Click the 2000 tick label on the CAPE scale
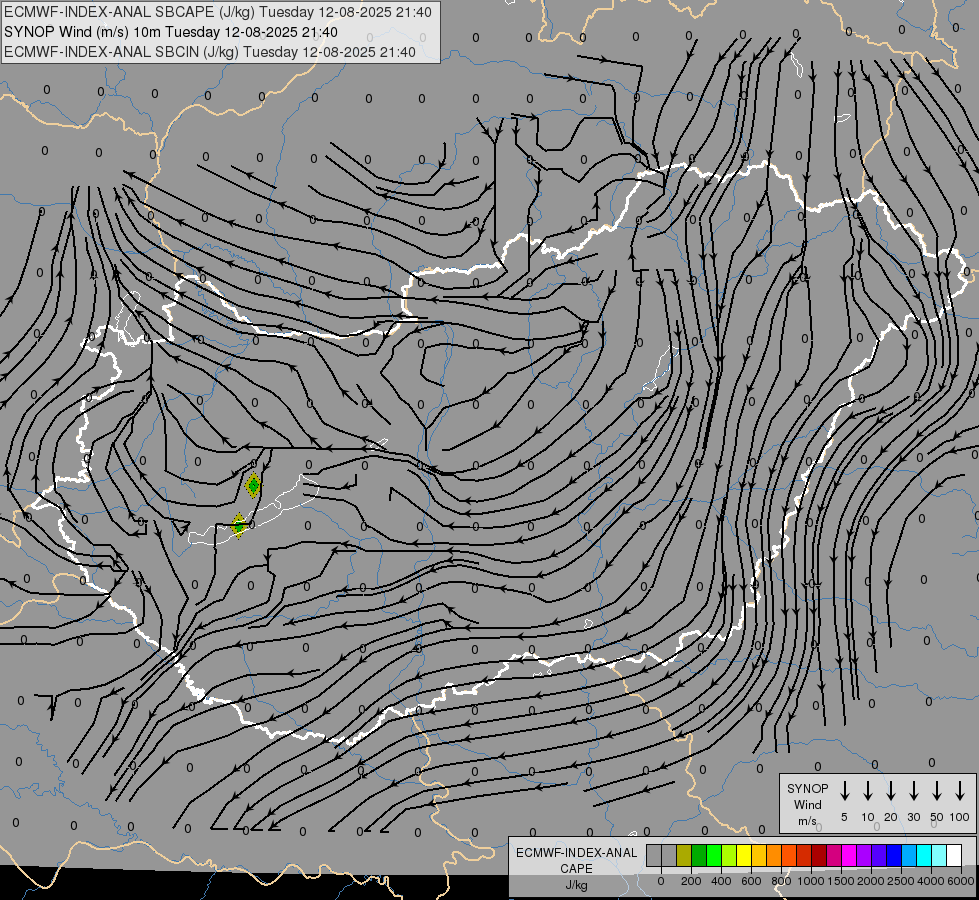 point(871,881)
